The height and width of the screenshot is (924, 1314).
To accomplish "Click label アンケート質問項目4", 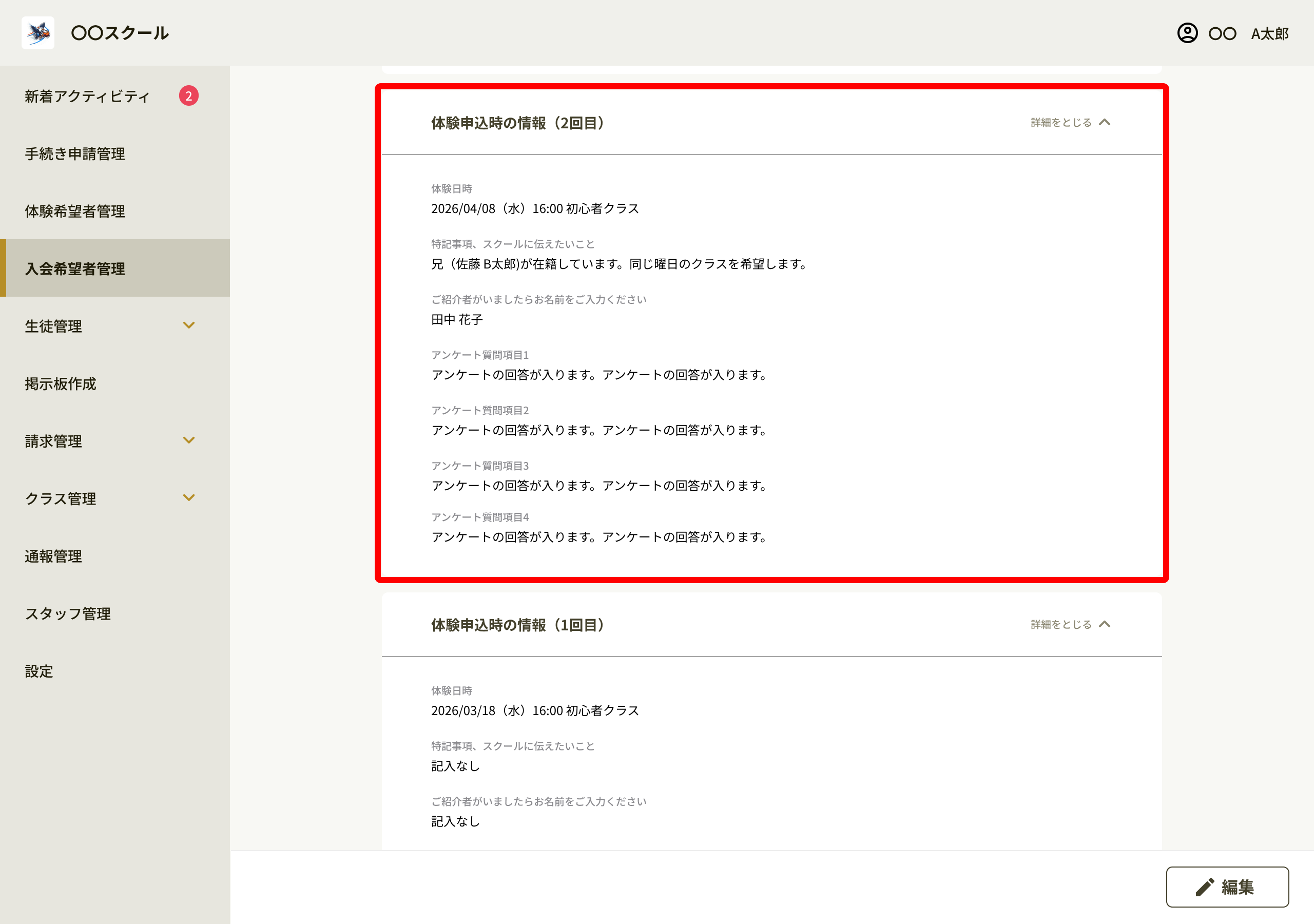I will point(479,517).
